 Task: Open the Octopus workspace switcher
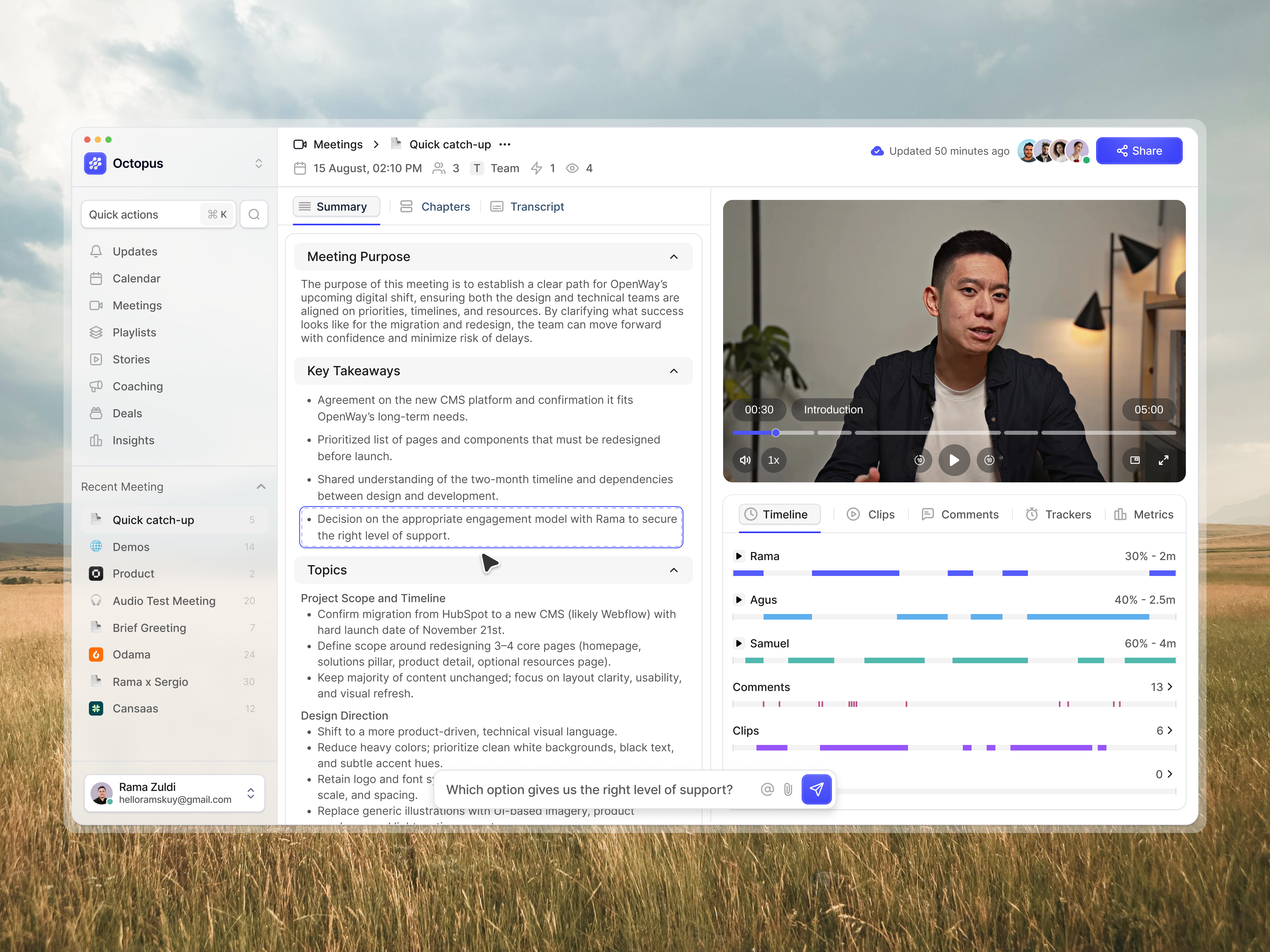258,163
